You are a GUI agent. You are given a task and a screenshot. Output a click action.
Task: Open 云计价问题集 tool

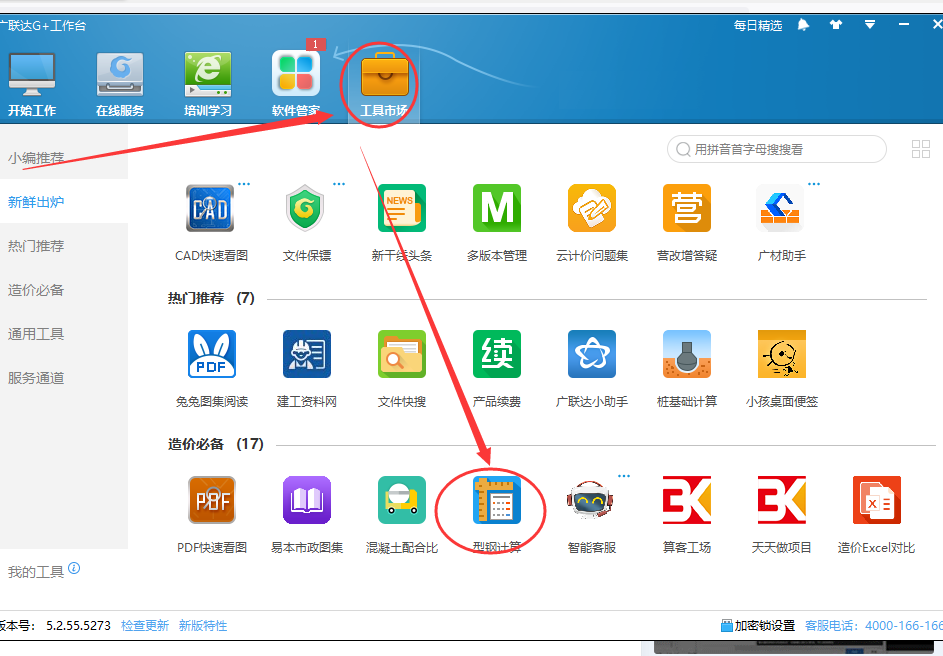(592, 208)
